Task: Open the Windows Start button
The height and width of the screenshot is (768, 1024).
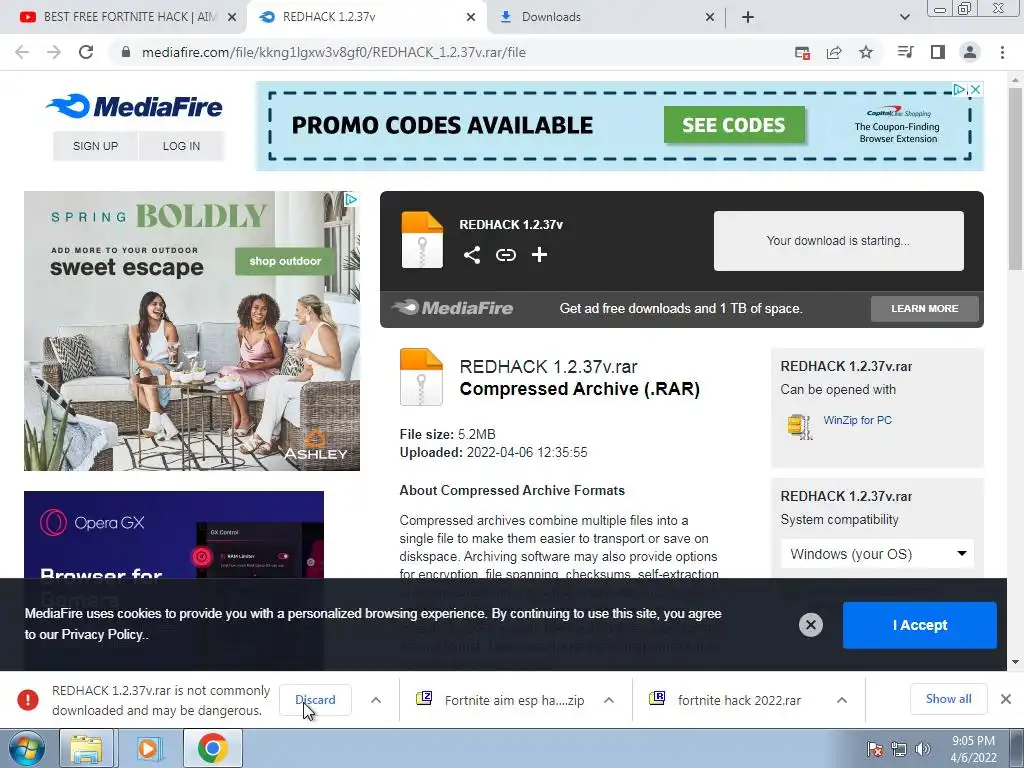Action: pyautogui.click(x=25, y=748)
